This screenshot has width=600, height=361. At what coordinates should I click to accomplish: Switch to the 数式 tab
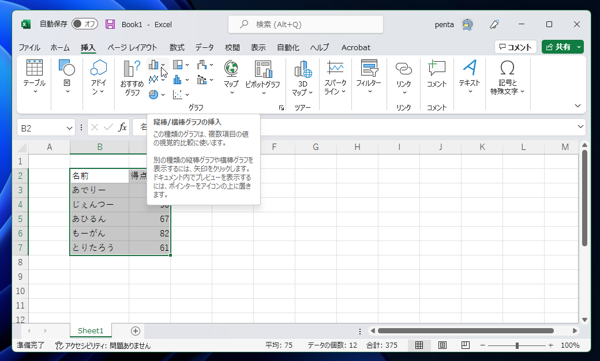177,47
